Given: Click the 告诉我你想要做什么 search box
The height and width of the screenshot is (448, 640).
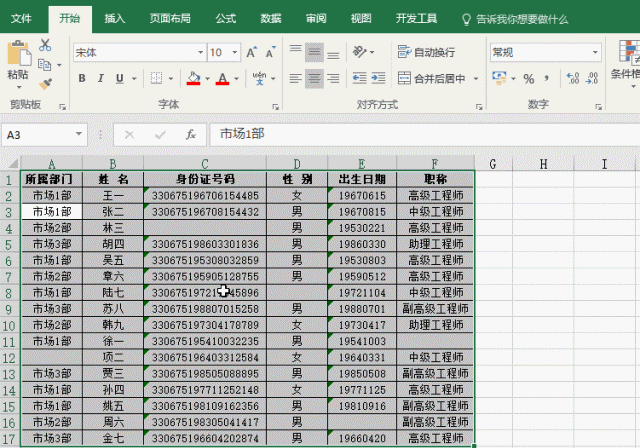Looking at the screenshot, I should 515,19.
